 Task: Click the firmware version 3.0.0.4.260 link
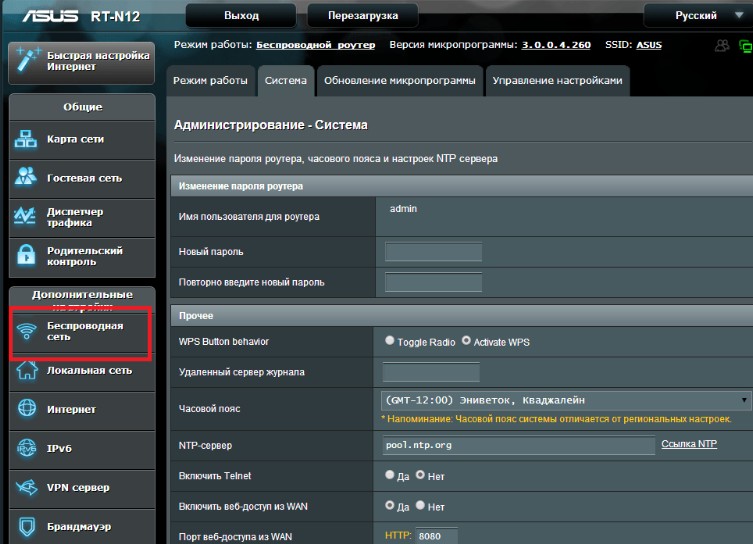tap(556, 45)
